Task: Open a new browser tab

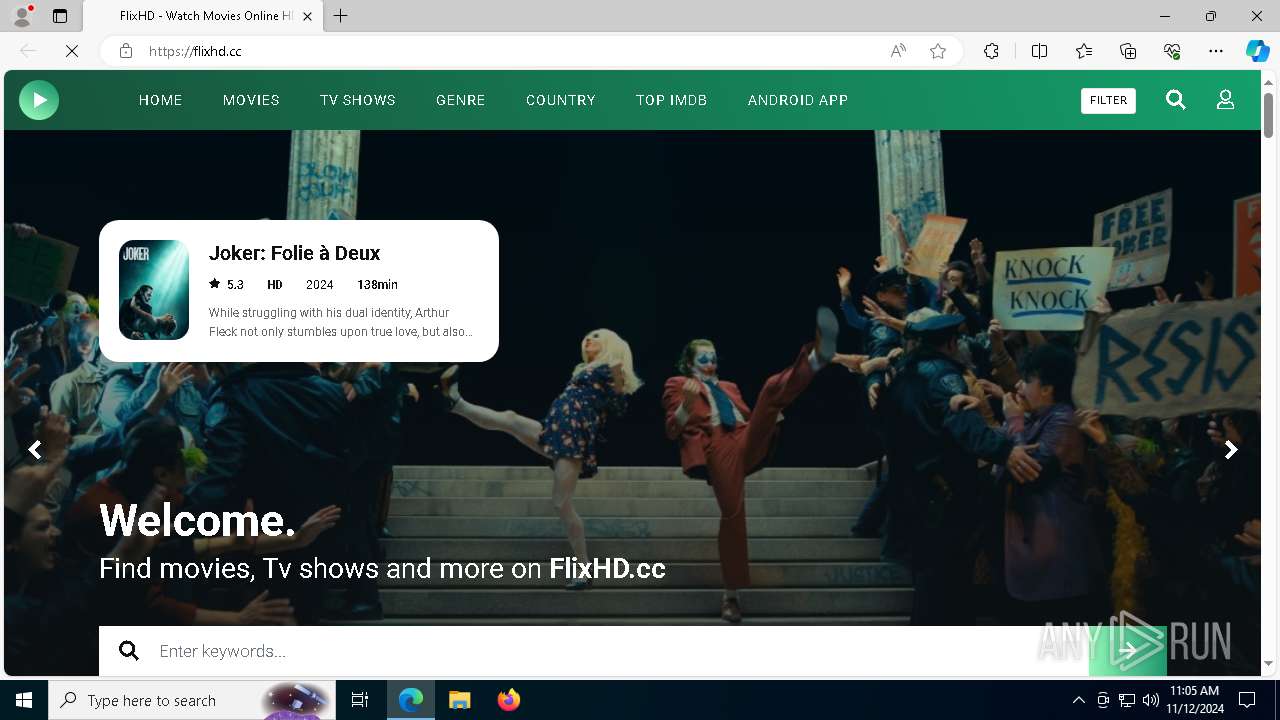Action: tap(341, 16)
